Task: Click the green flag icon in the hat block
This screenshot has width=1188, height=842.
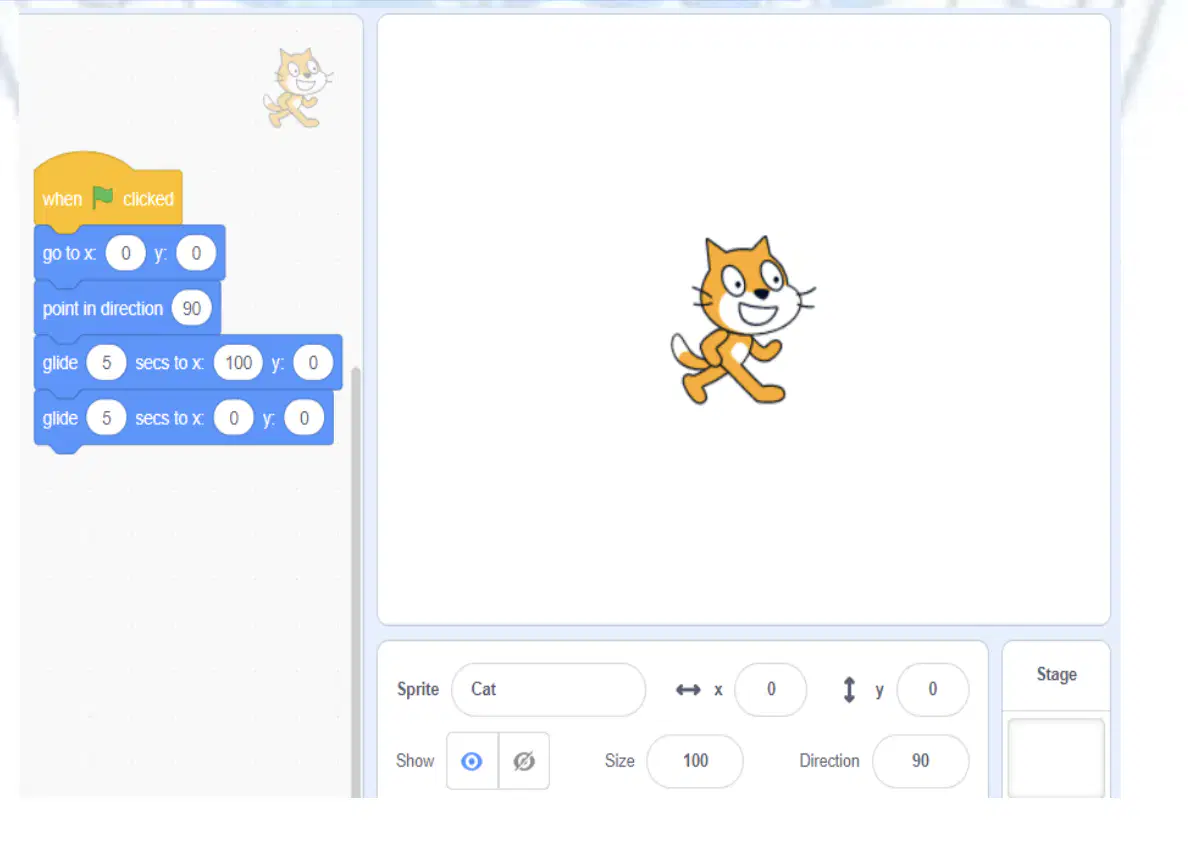Action: (x=102, y=198)
